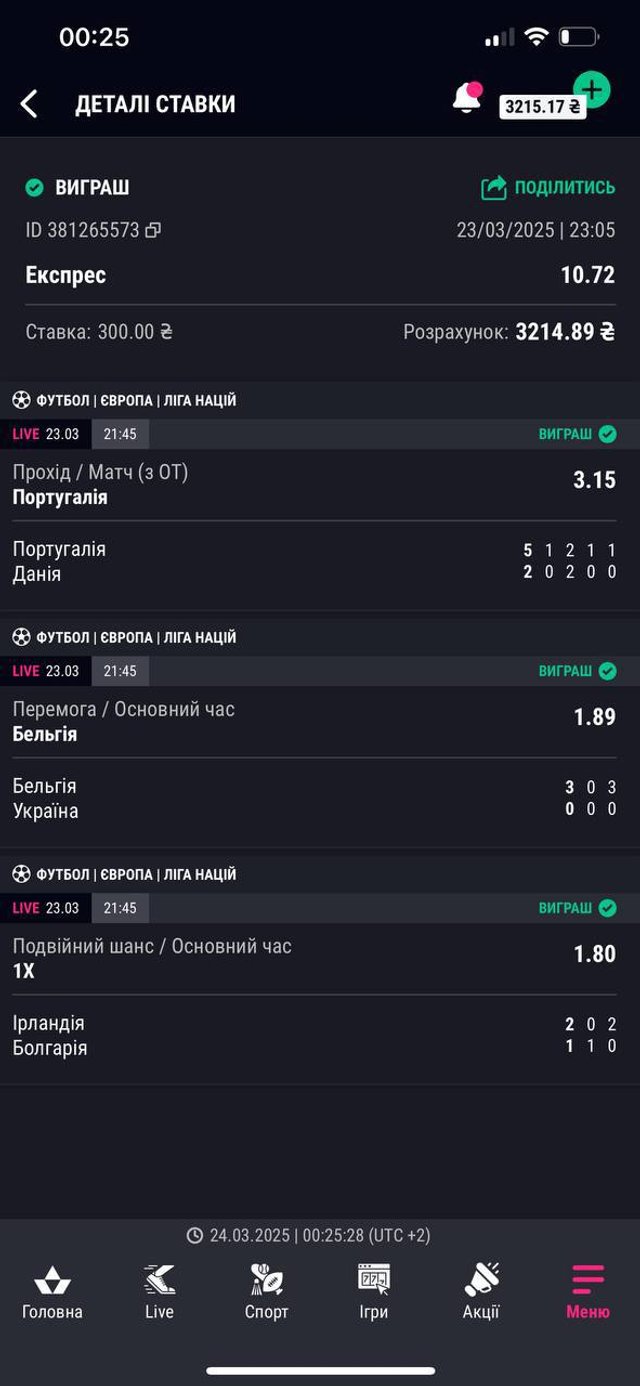Tap the balance amount 3215.17 ₴

[x=542, y=107]
